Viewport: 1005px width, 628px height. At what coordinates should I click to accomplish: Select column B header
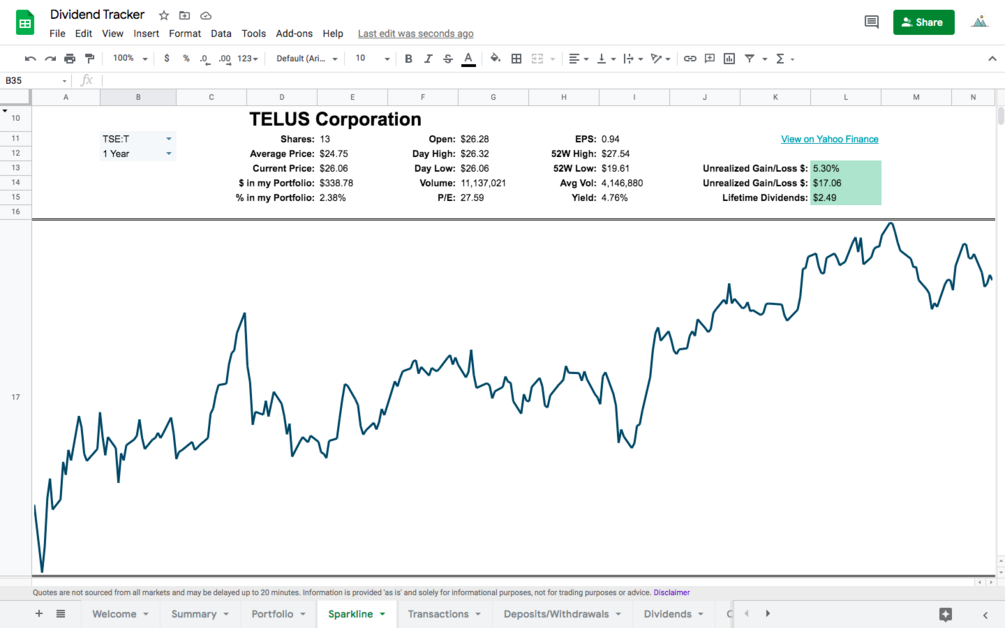click(138, 97)
